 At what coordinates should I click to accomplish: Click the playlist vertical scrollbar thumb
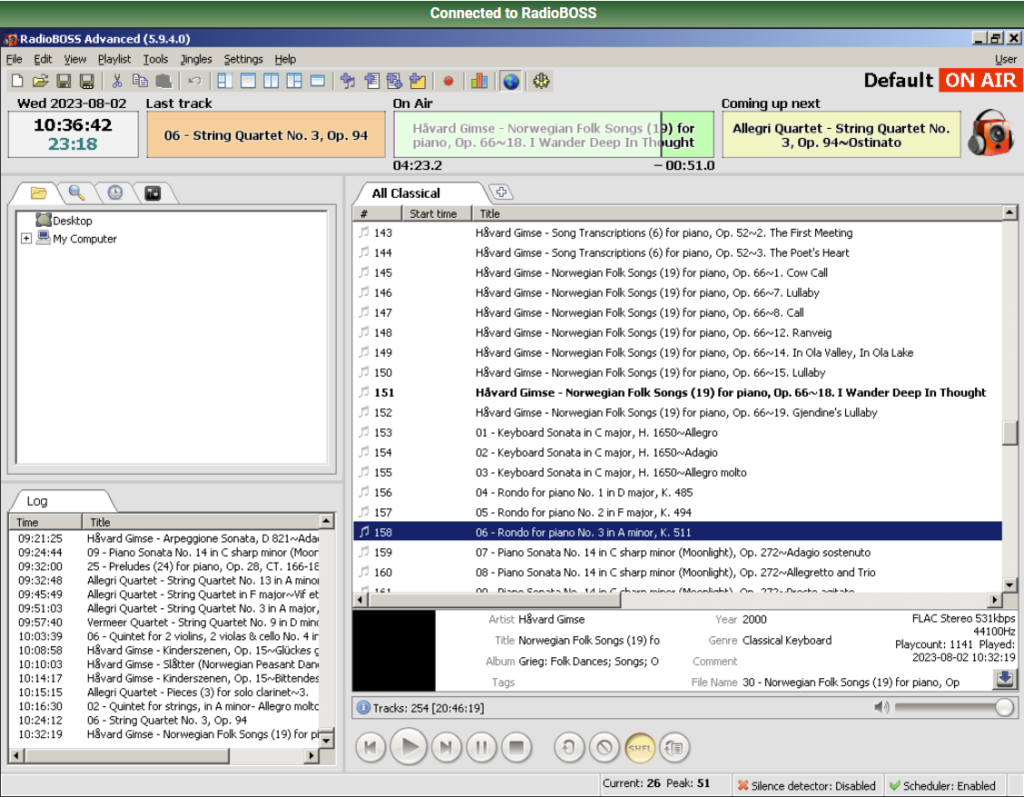(x=1010, y=433)
